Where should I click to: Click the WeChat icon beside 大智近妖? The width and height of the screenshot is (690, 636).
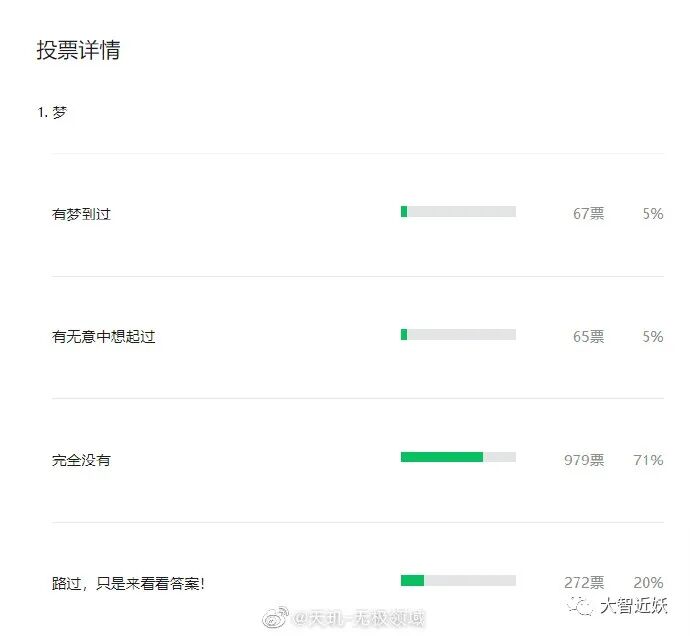pyautogui.click(x=580, y=606)
